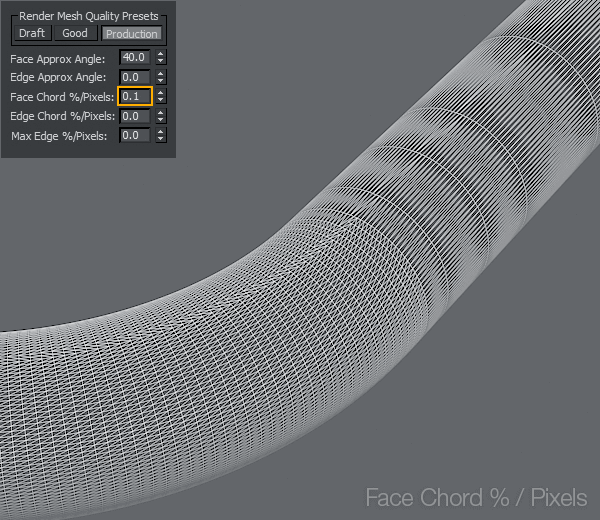This screenshot has width=600, height=520.
Task: Click the Max Edge %/Pixels value field
Action: pos(135,135)
